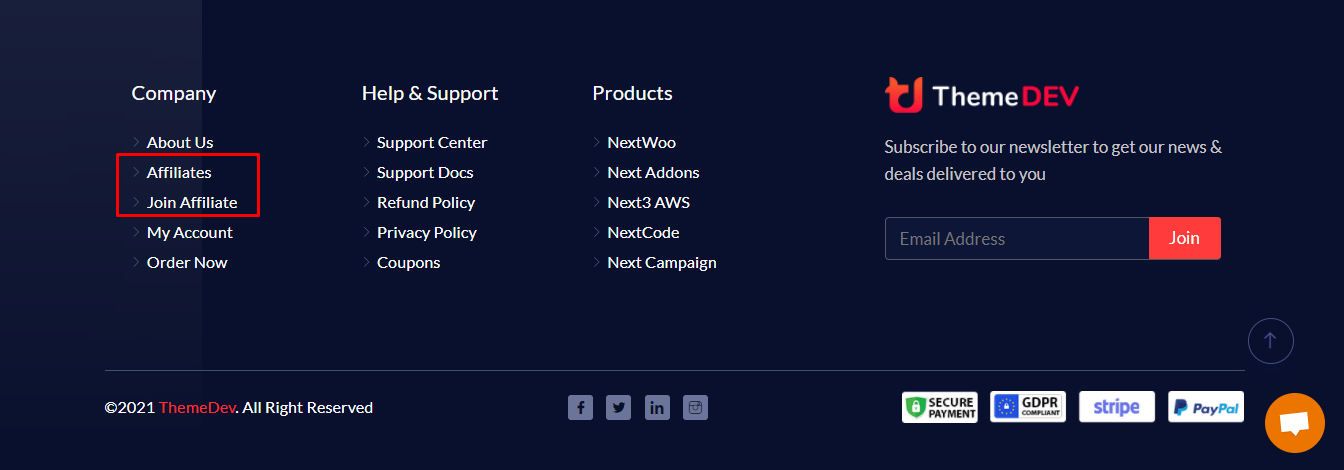Open the Twitter social icon
This screenshot has height=470, width=1344.
point(619,407)
